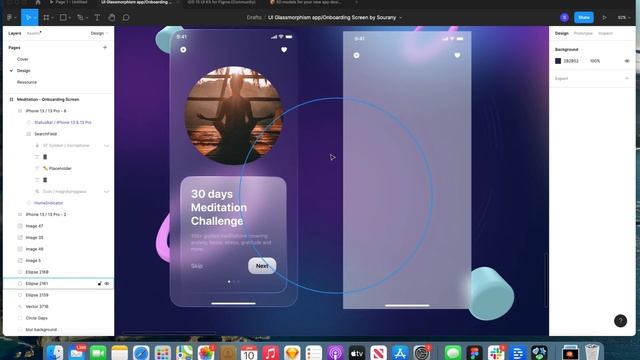This screenshot has height=360, width=640.
Task: Open Sketch in the Dock
Action: tap(292, 353)
